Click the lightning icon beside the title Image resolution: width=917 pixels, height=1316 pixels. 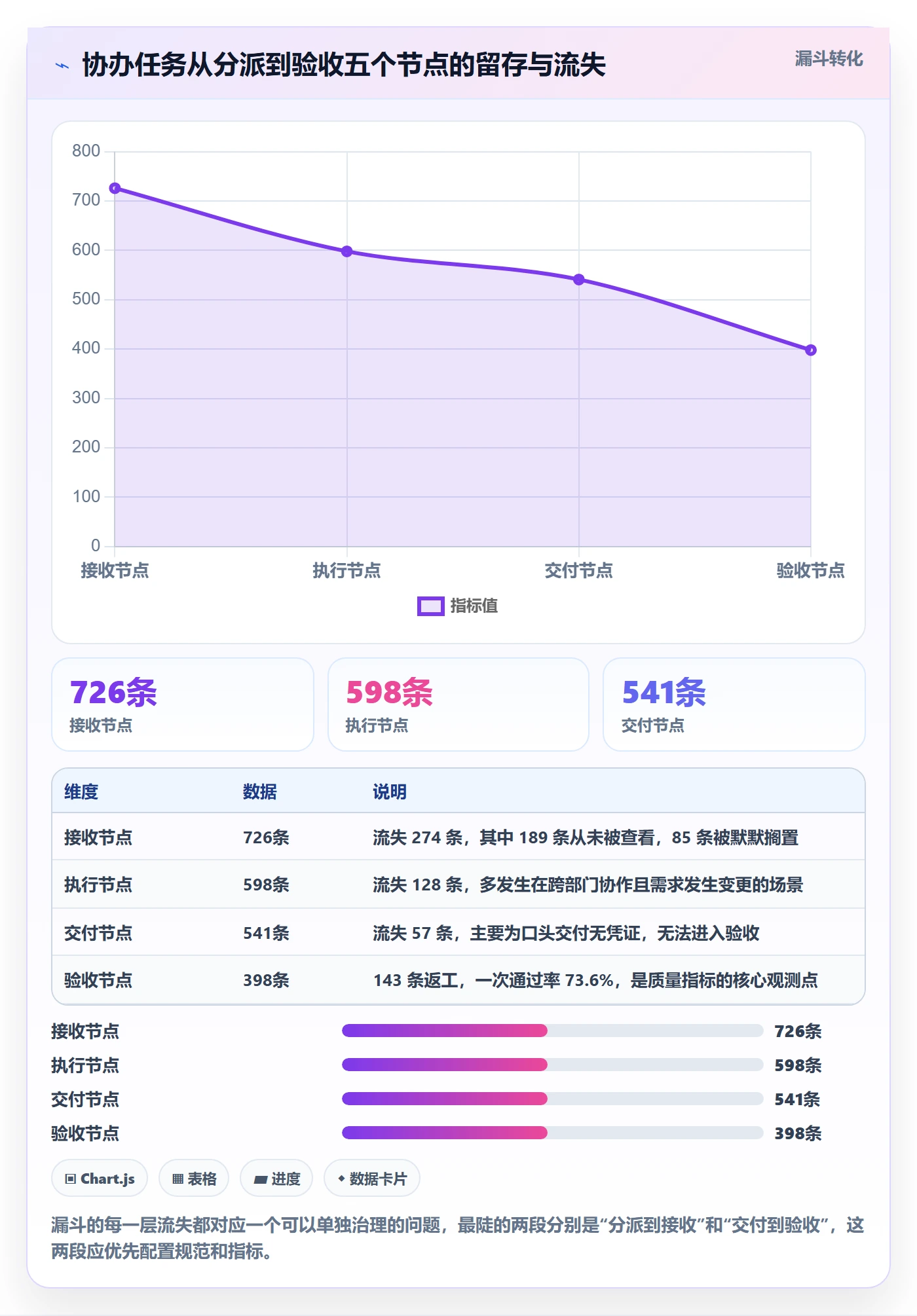62,65
